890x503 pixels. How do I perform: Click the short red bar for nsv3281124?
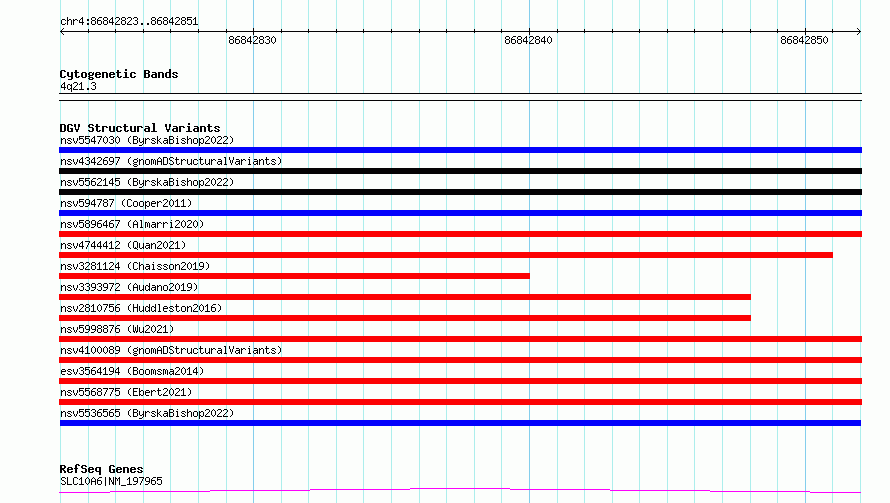coord(295,276)
